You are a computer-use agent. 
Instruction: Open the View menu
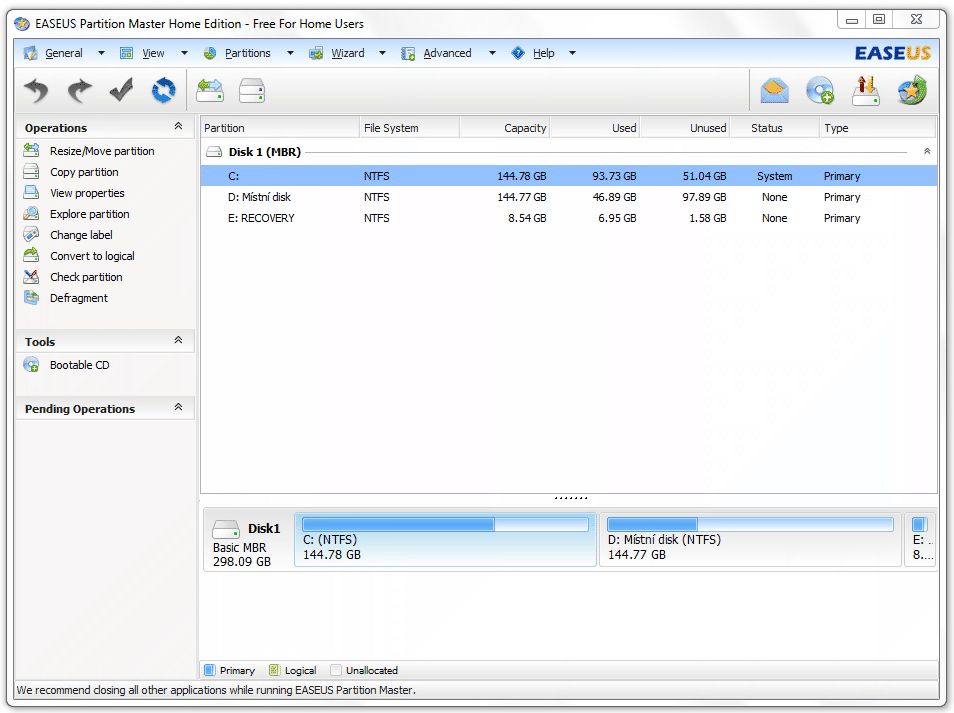[x=153, y=53]
